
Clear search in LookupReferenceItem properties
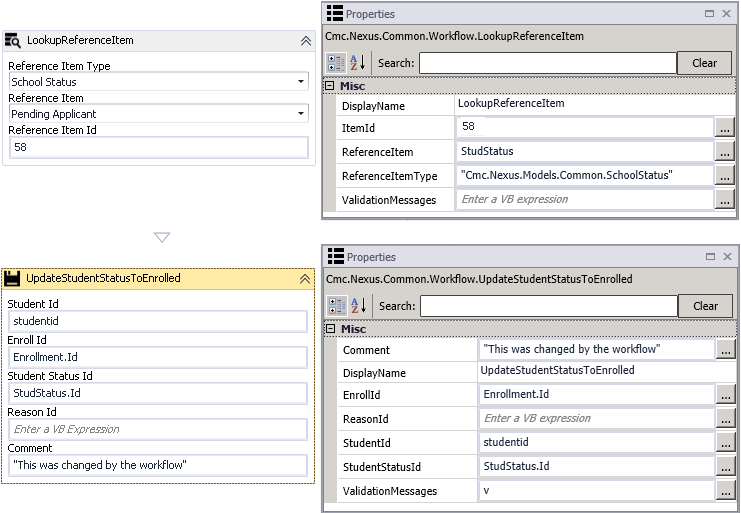[x=705, y=63]
